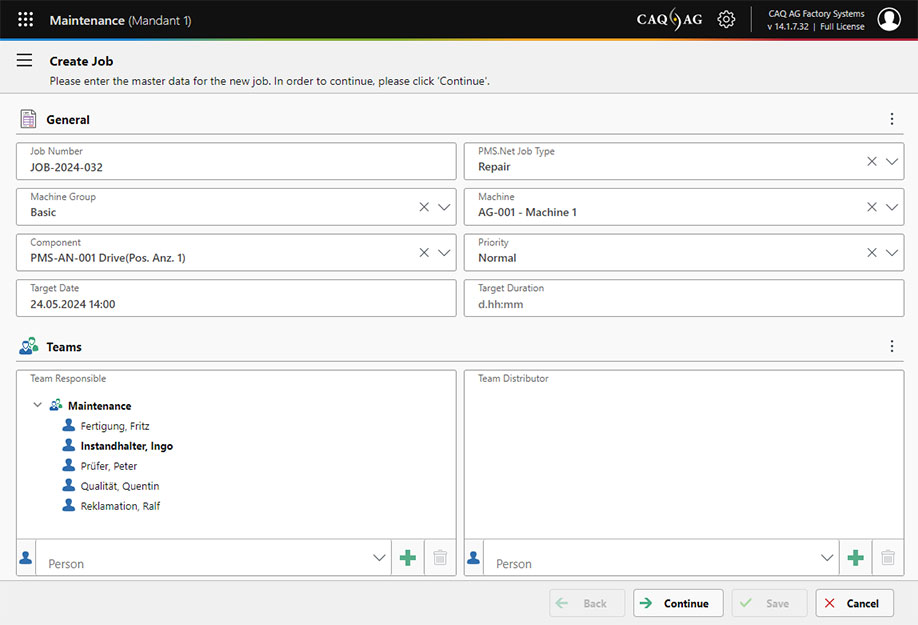Open the Team Responsible Person dropdown
The height and width of the screenshot is (625, 918).
pyautogui.click(x=379, y=558)
